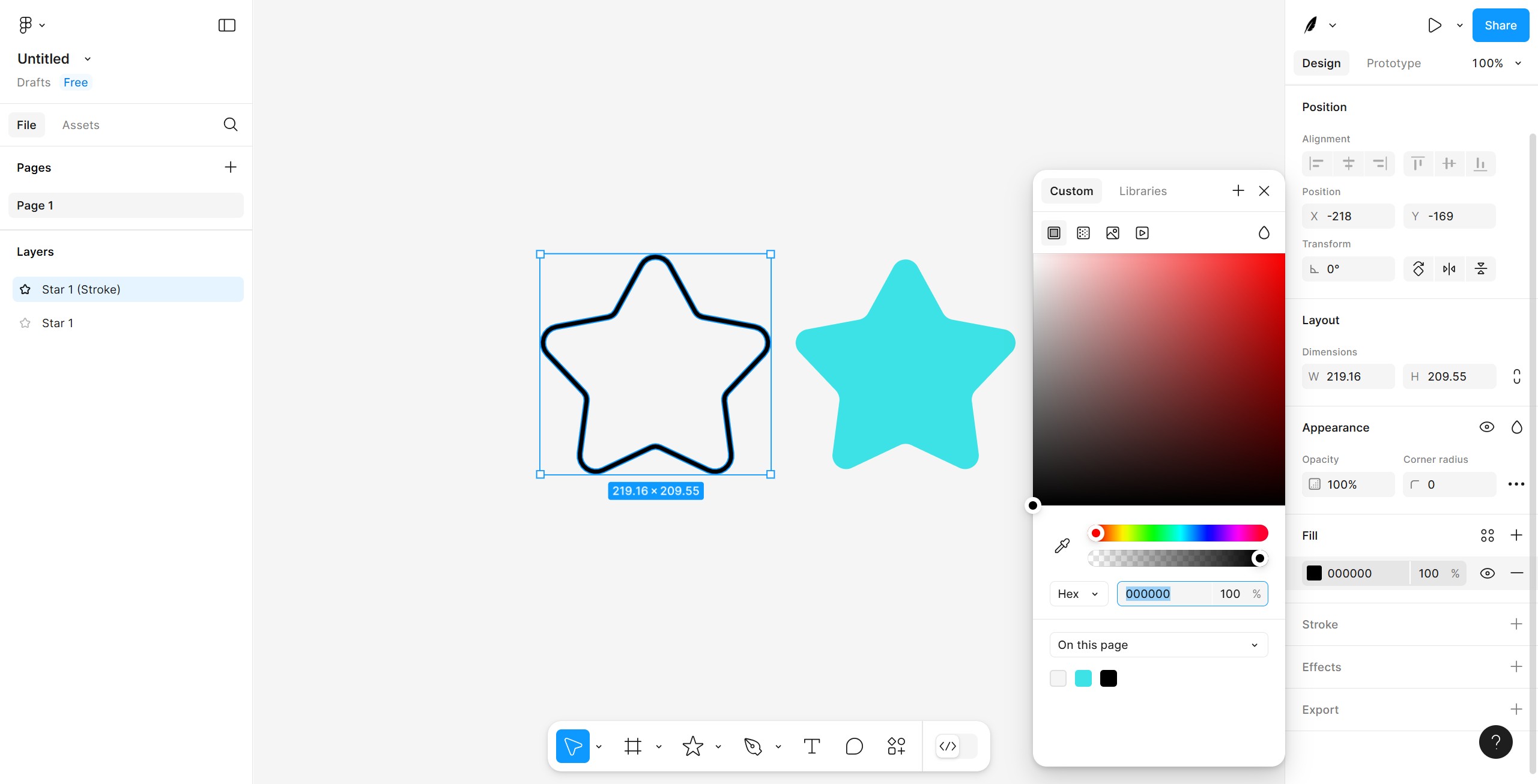This screenshot has height=784, width=1538.
Task: Open the 100% zoom dropdown
Action: (x=1496, y=63)
